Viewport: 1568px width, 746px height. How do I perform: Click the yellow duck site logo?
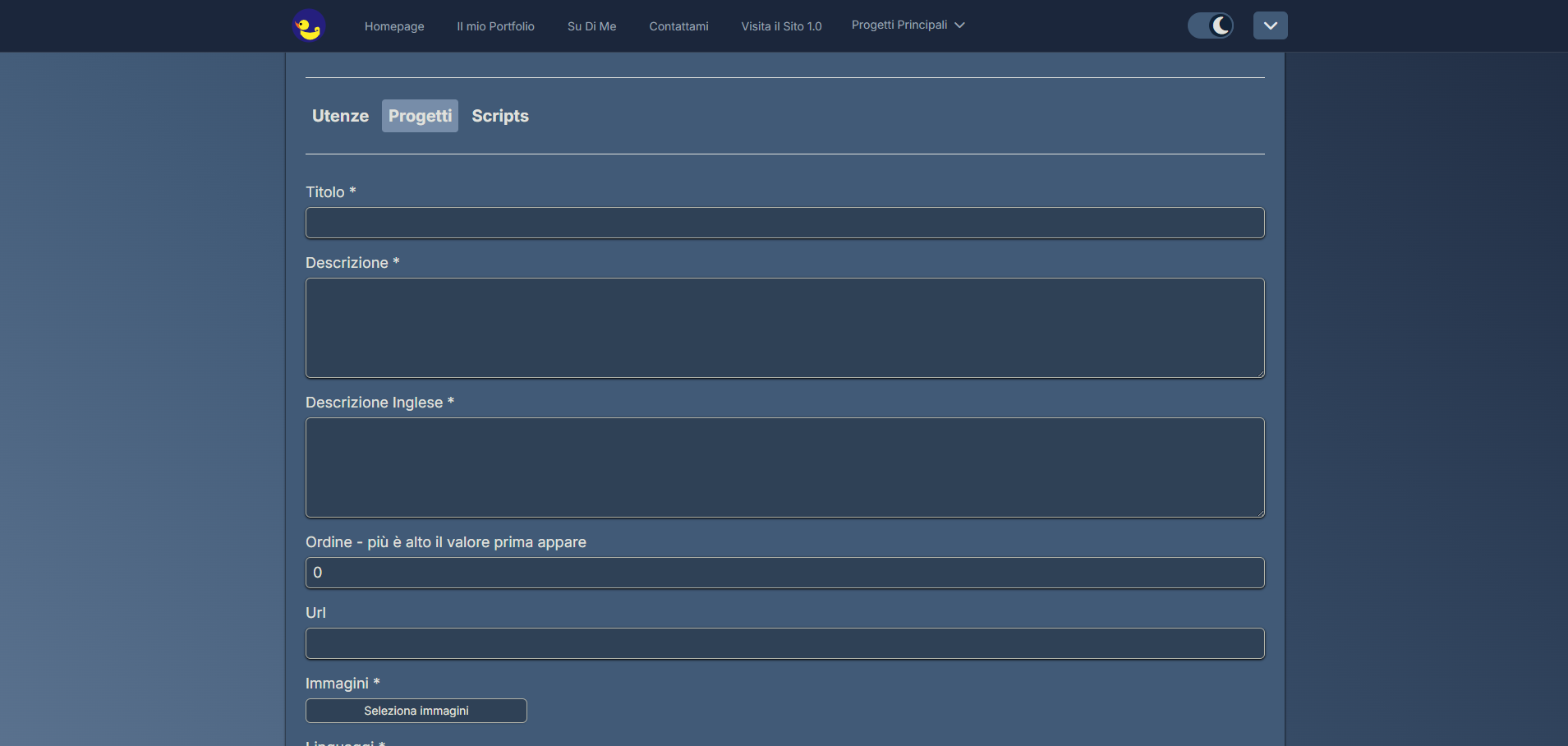[x=309, y=25]
